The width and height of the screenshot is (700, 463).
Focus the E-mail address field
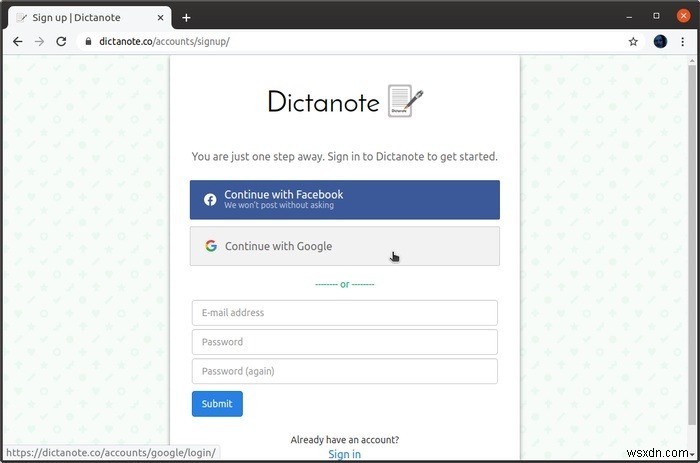345,313
